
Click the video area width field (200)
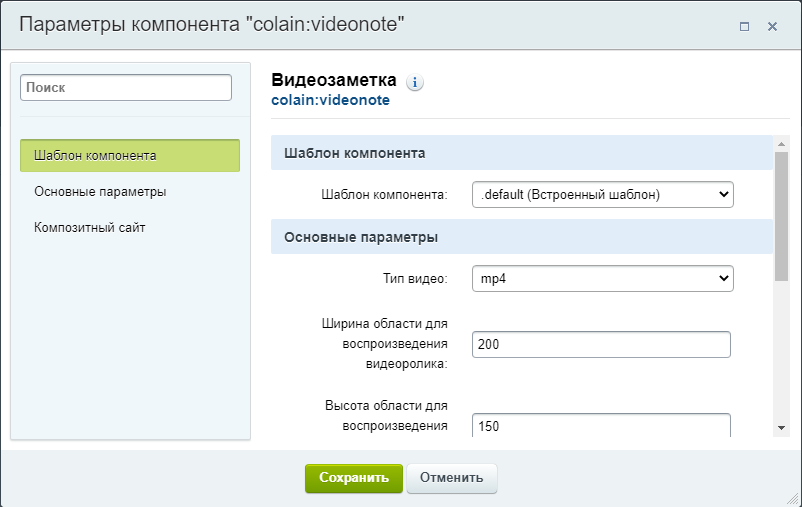pos(601,344)
